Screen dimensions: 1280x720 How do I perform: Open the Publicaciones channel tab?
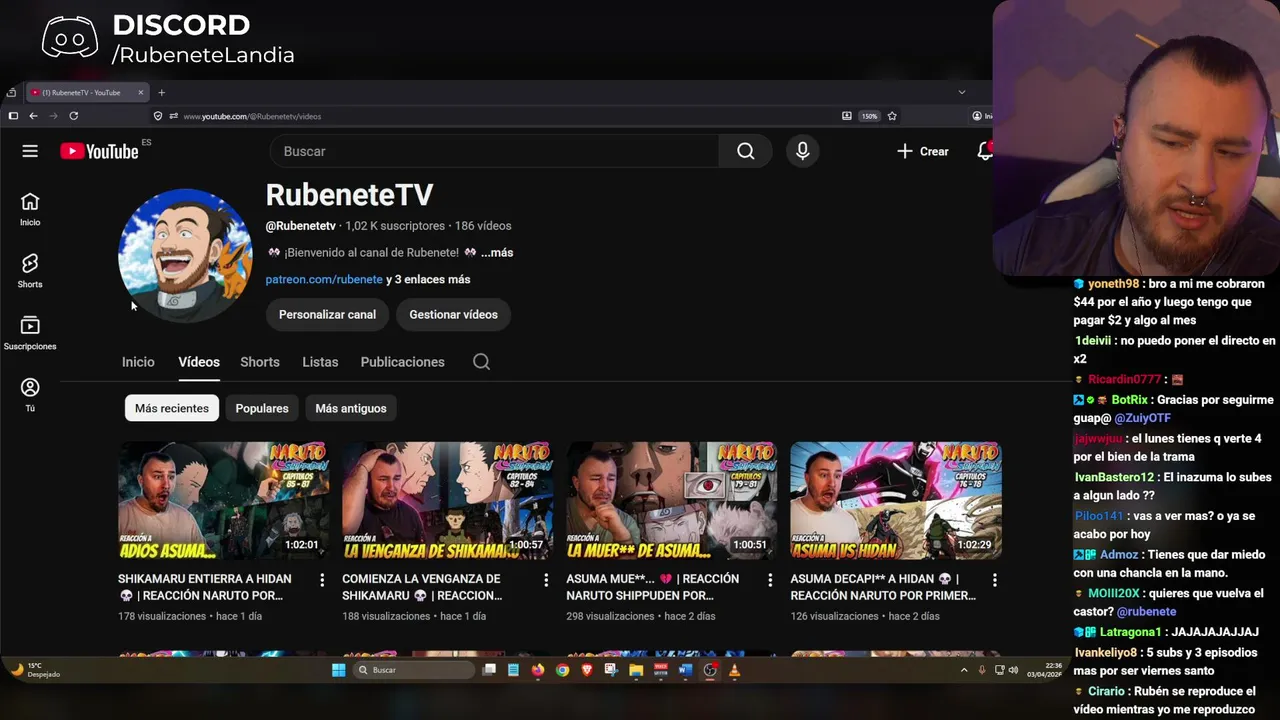point(402,362)
